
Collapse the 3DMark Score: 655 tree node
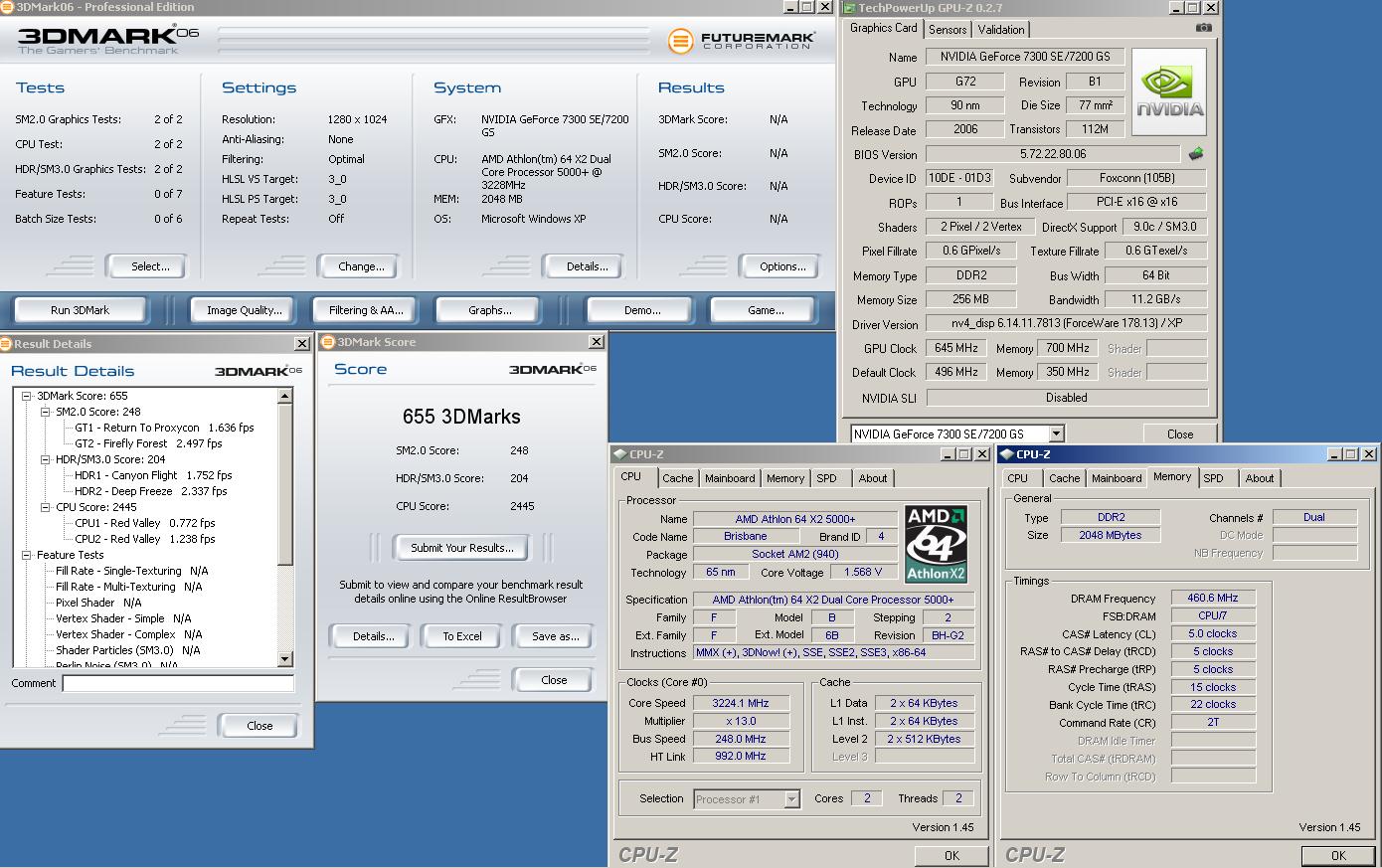27,396
